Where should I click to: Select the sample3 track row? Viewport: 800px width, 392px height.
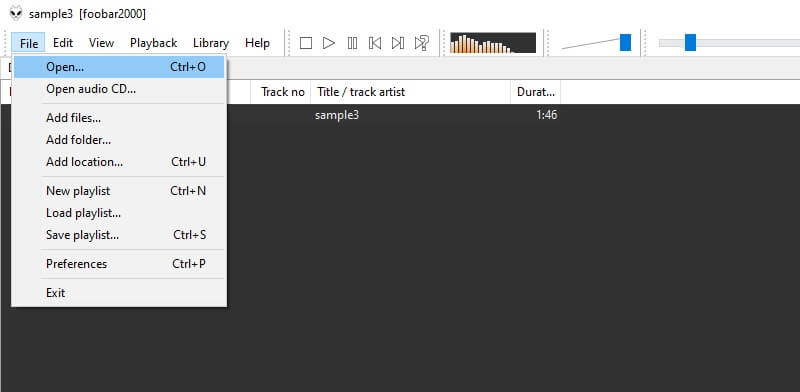click(x=401, y=115)
